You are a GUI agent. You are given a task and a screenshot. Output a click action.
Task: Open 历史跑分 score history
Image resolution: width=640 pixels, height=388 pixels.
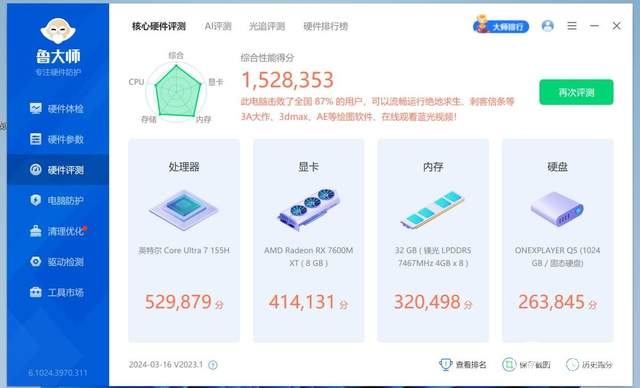[589, 364]
